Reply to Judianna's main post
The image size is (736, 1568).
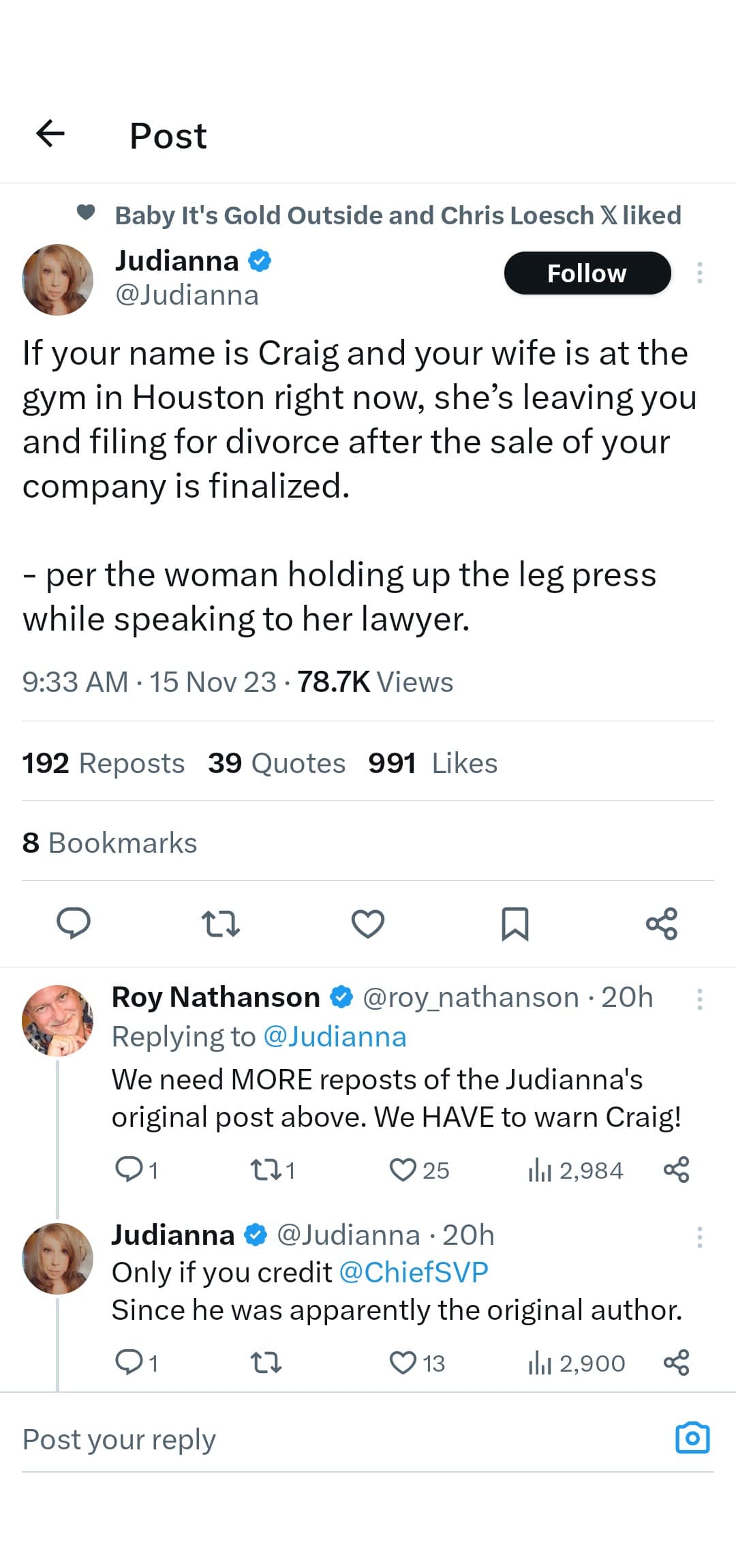[x=73, y=924]
